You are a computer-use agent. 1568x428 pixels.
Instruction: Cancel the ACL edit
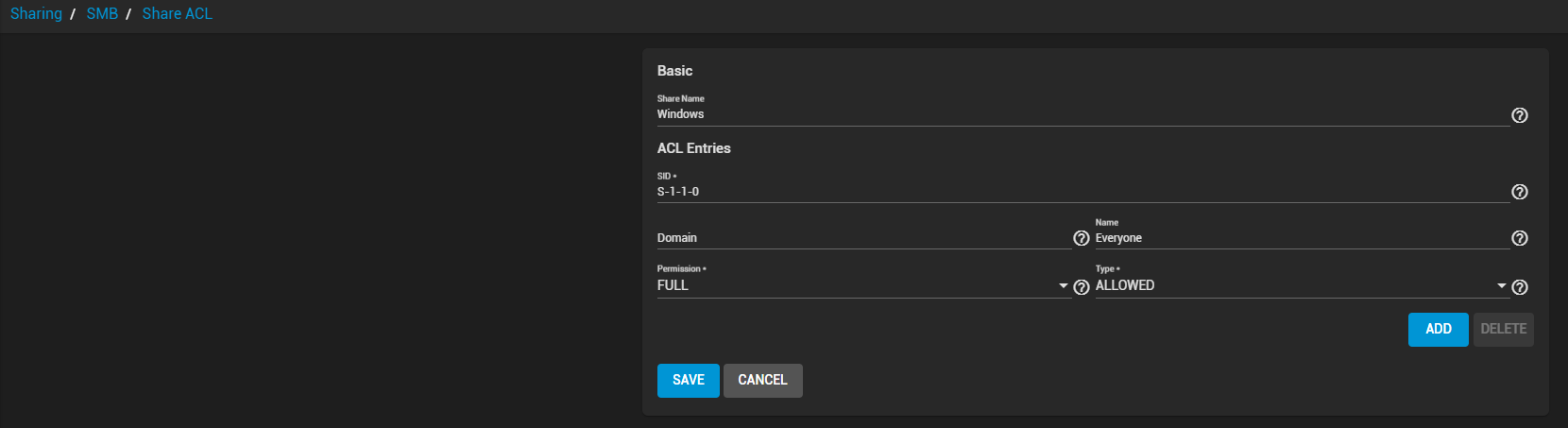[762, 380]
